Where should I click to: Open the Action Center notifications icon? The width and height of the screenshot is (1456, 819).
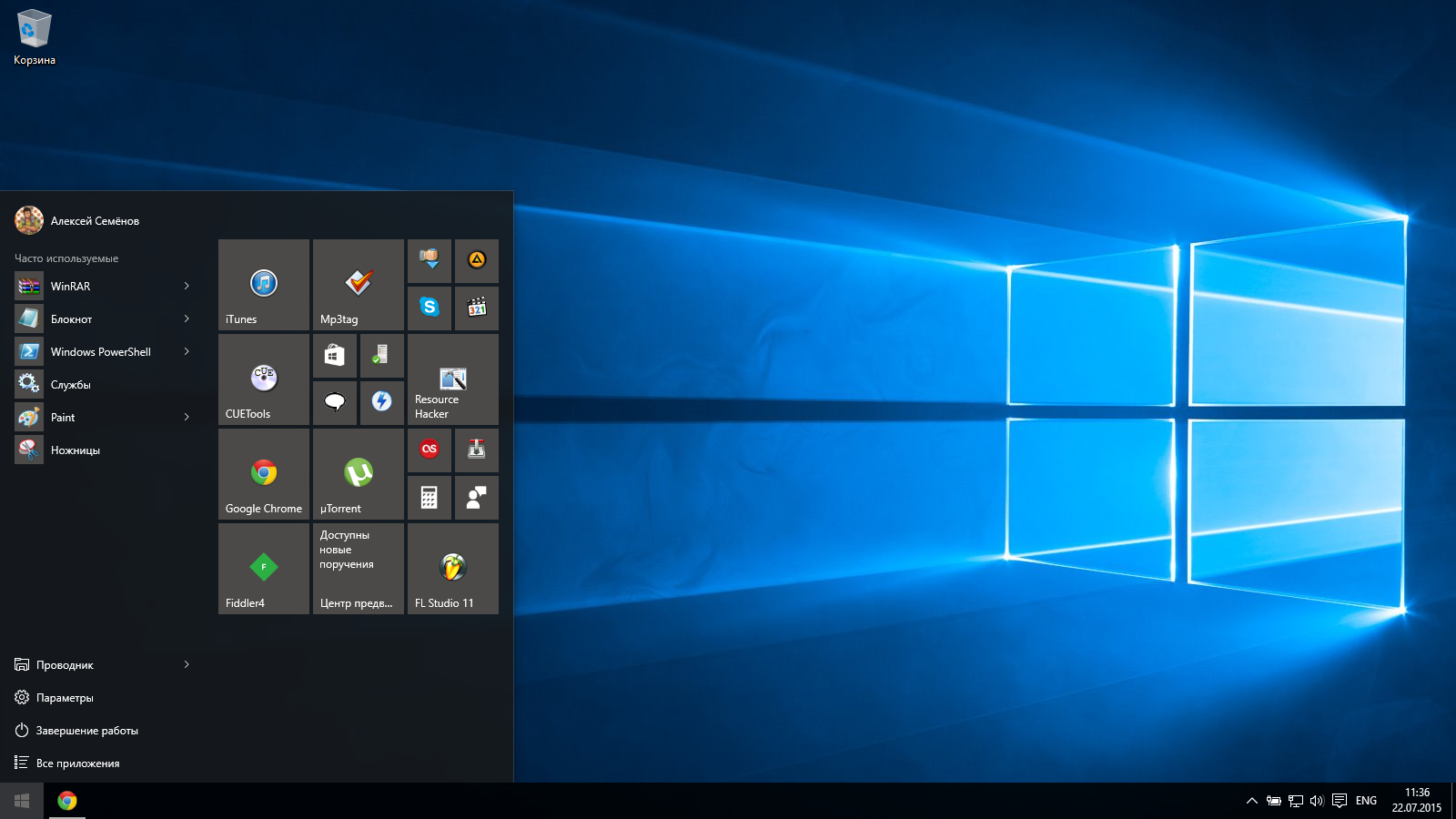1340,801
